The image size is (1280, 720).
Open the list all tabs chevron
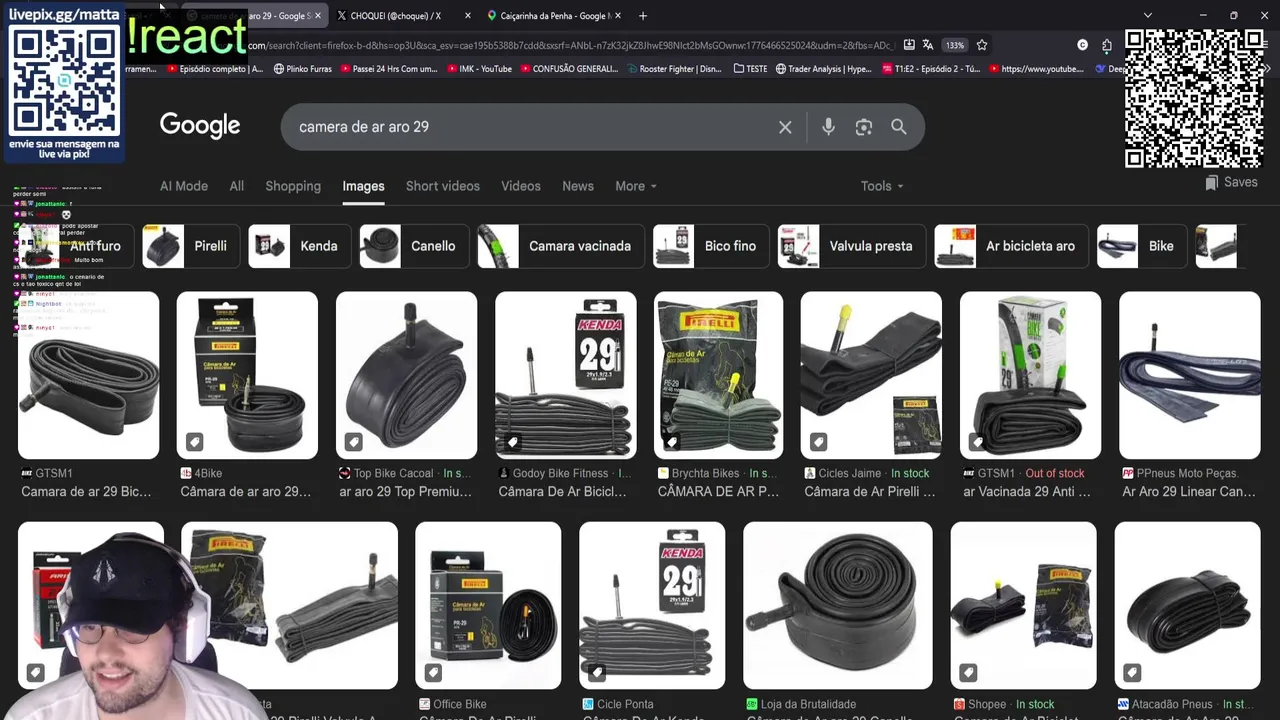pyautogui.click(x=1148, y=16)
